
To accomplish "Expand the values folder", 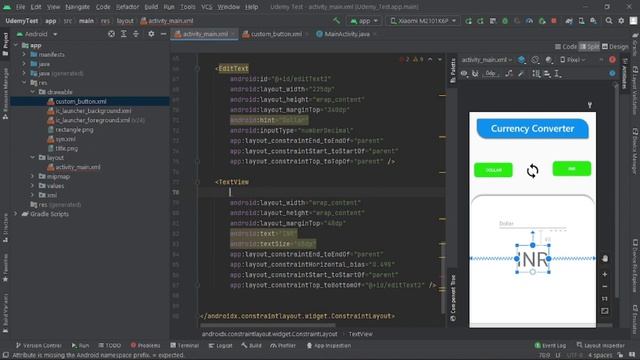I will (x=33, y=186).
